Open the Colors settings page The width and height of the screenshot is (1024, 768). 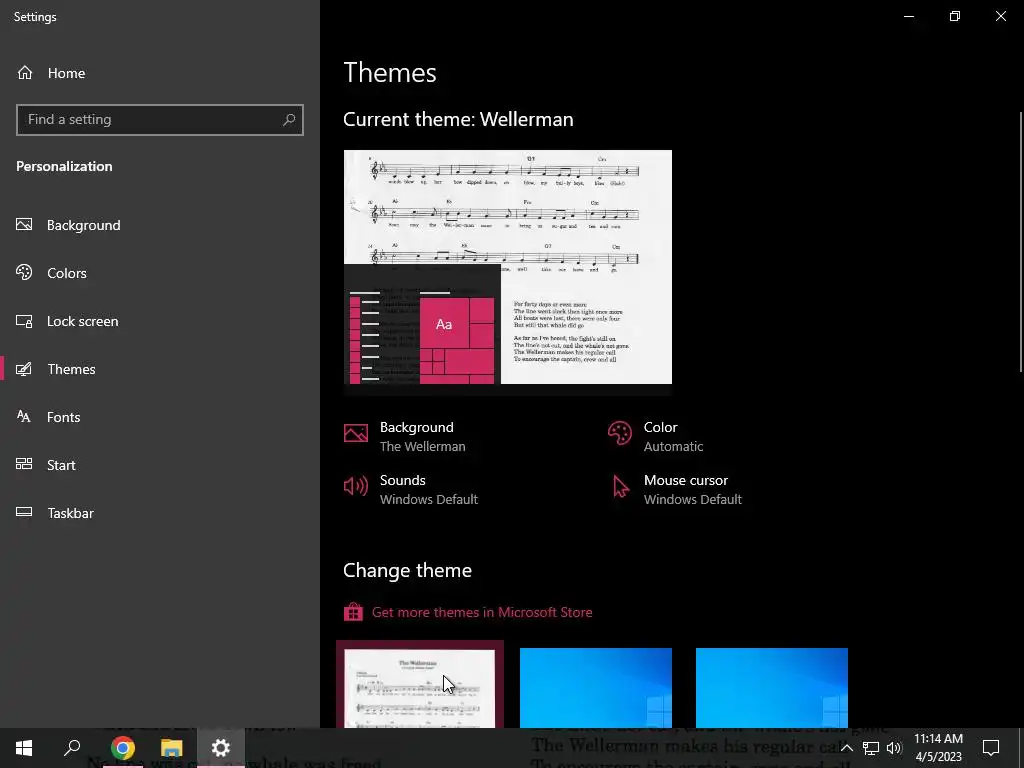(x=66, y=273)
